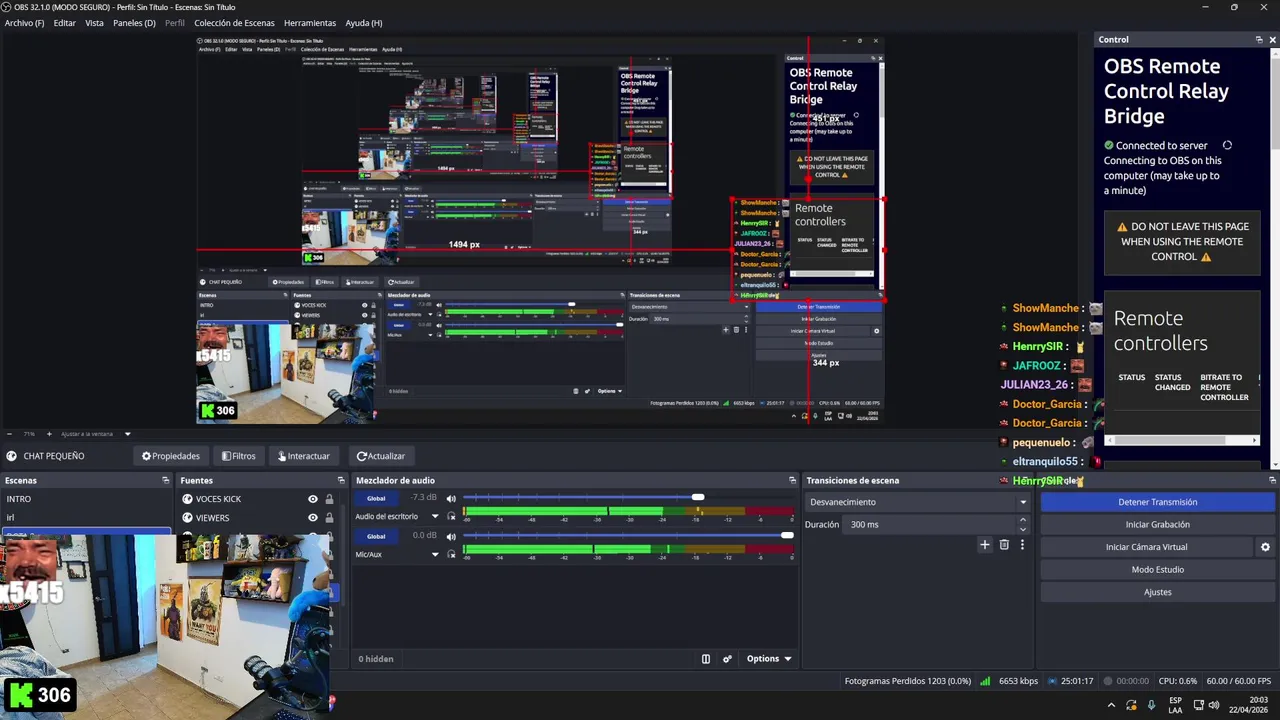Open the Colección de Escenas menu
Viewport: 1280px width, 720px height.
coord(234,22)
